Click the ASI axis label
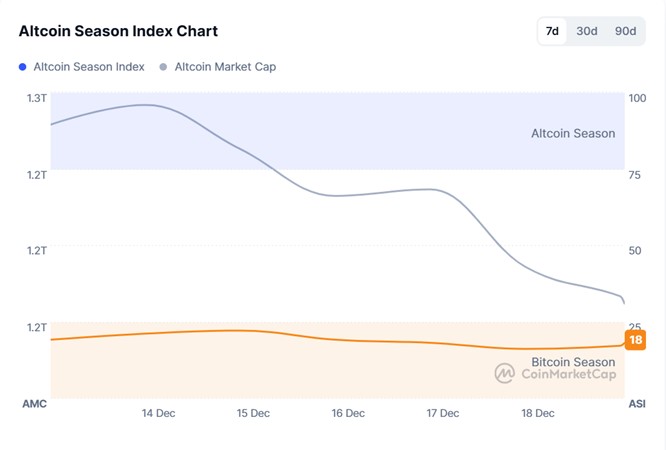This screenshot has width=666, height=450. point(636,403)
